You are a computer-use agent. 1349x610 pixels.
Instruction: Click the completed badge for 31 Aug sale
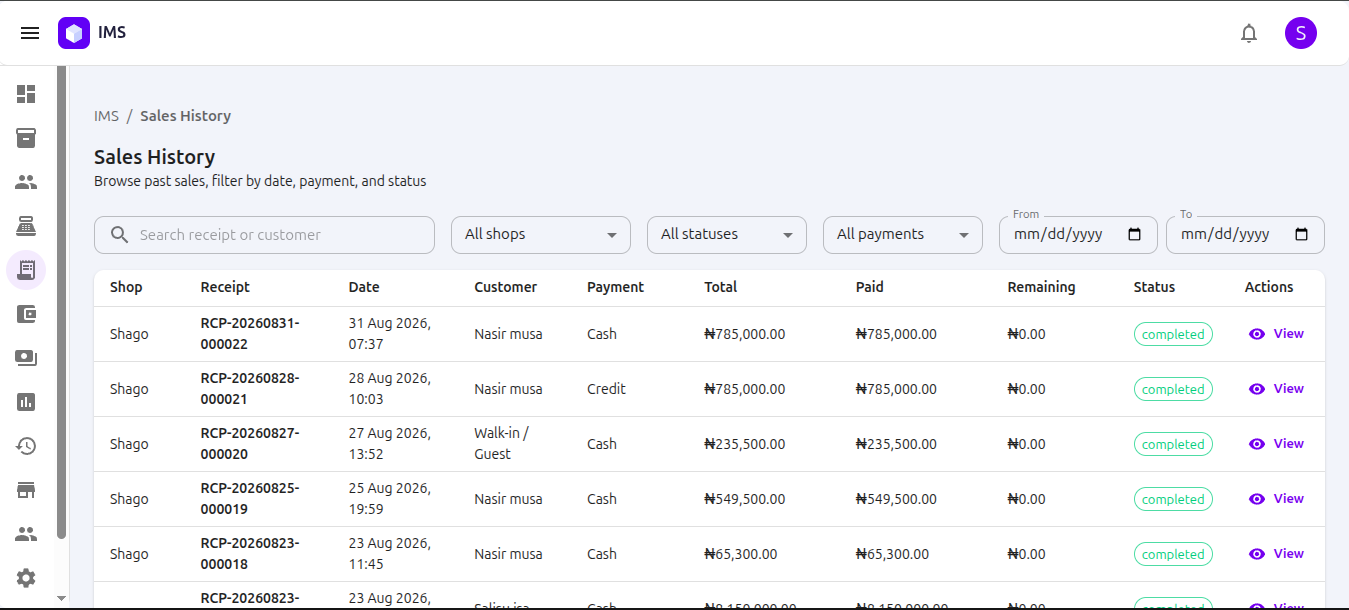coord(1173,334)
